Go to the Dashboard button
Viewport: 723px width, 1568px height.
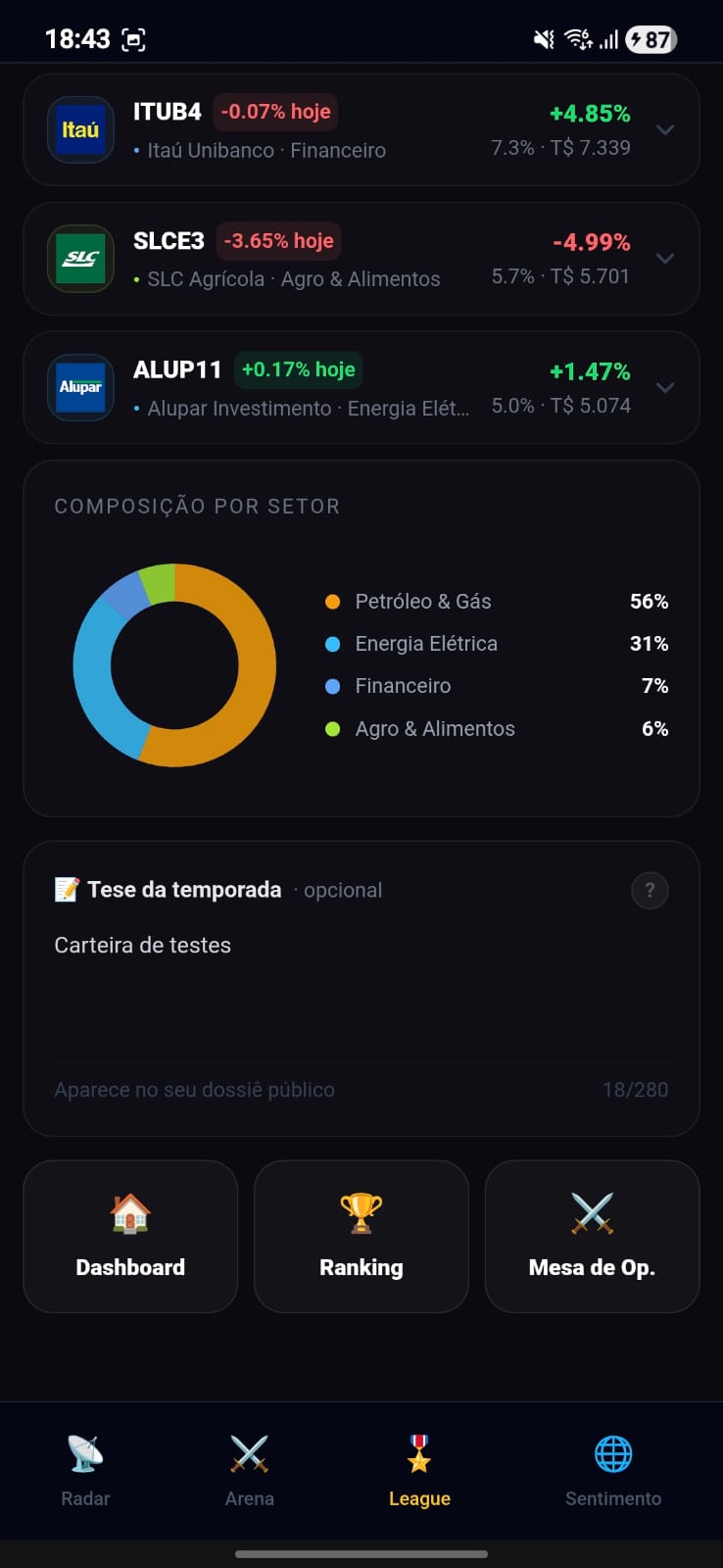[x=130, y=1236]
